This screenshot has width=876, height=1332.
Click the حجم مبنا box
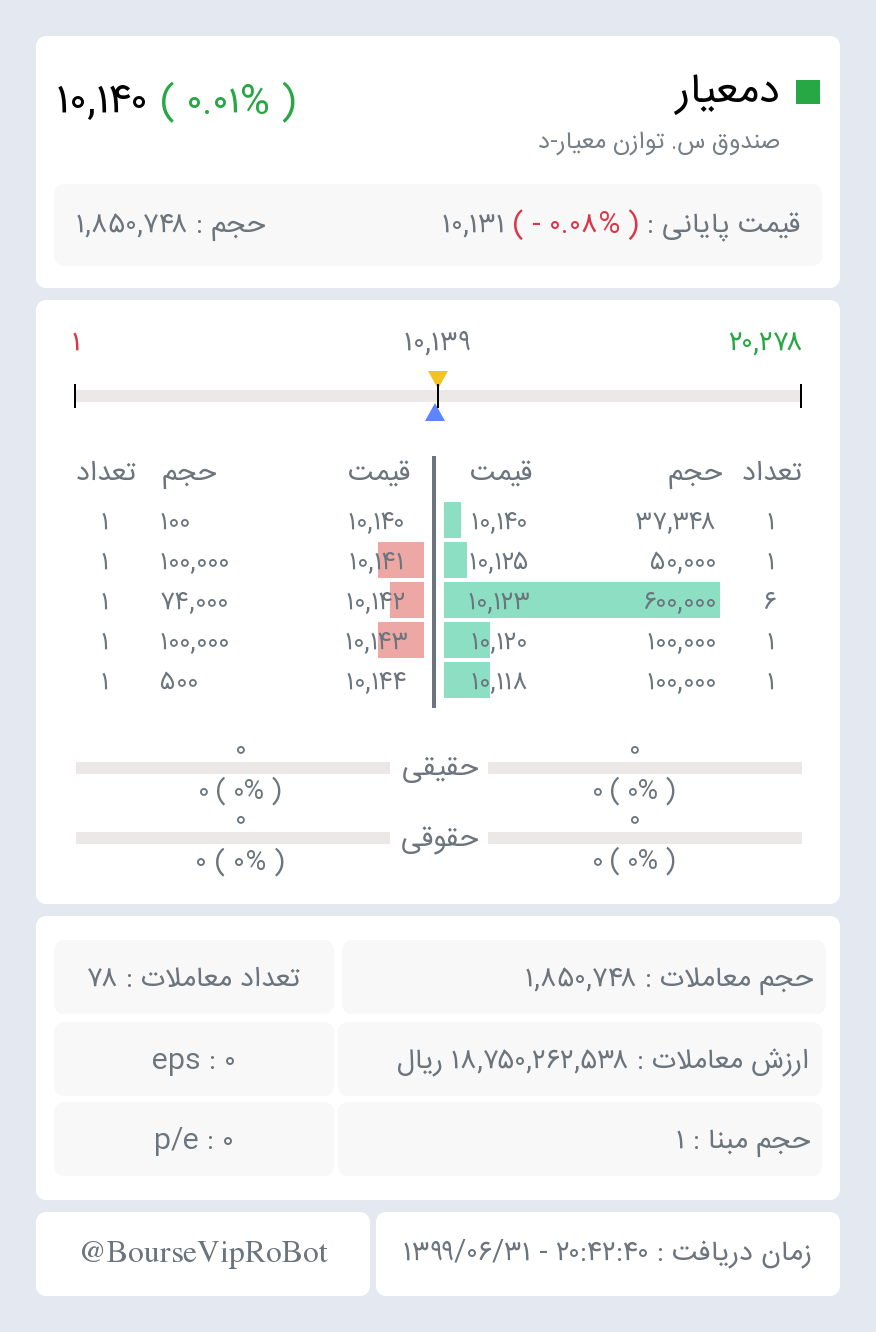pyautogui.click(x=580, y=1139)
